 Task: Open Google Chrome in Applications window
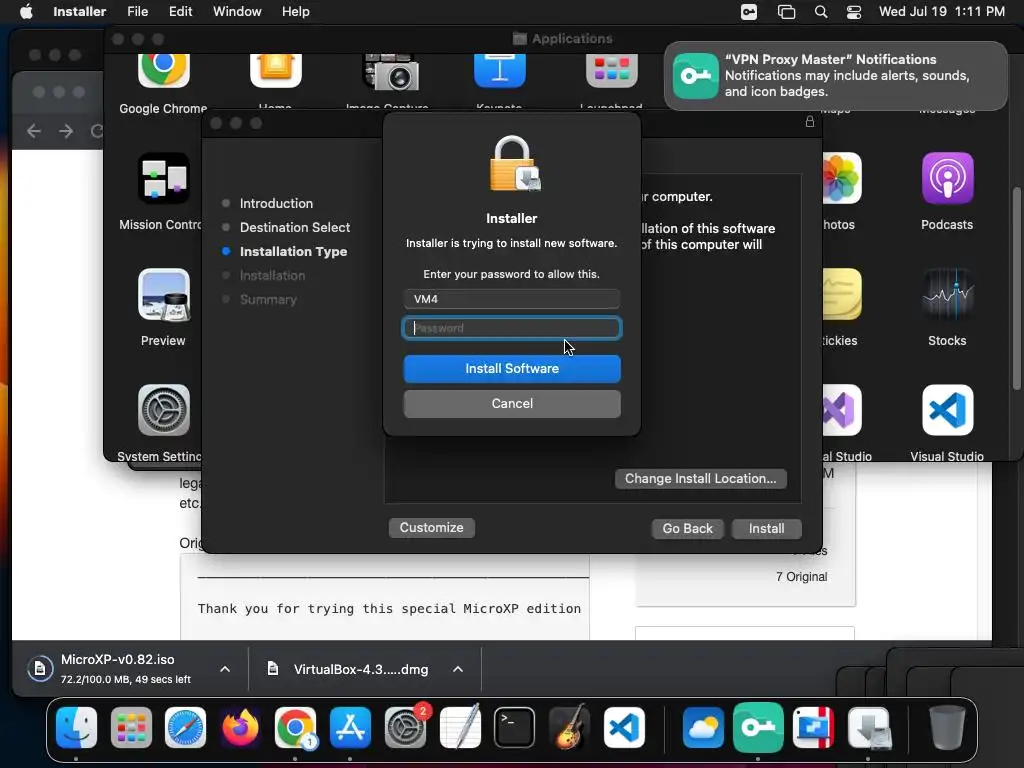[163, 70]
